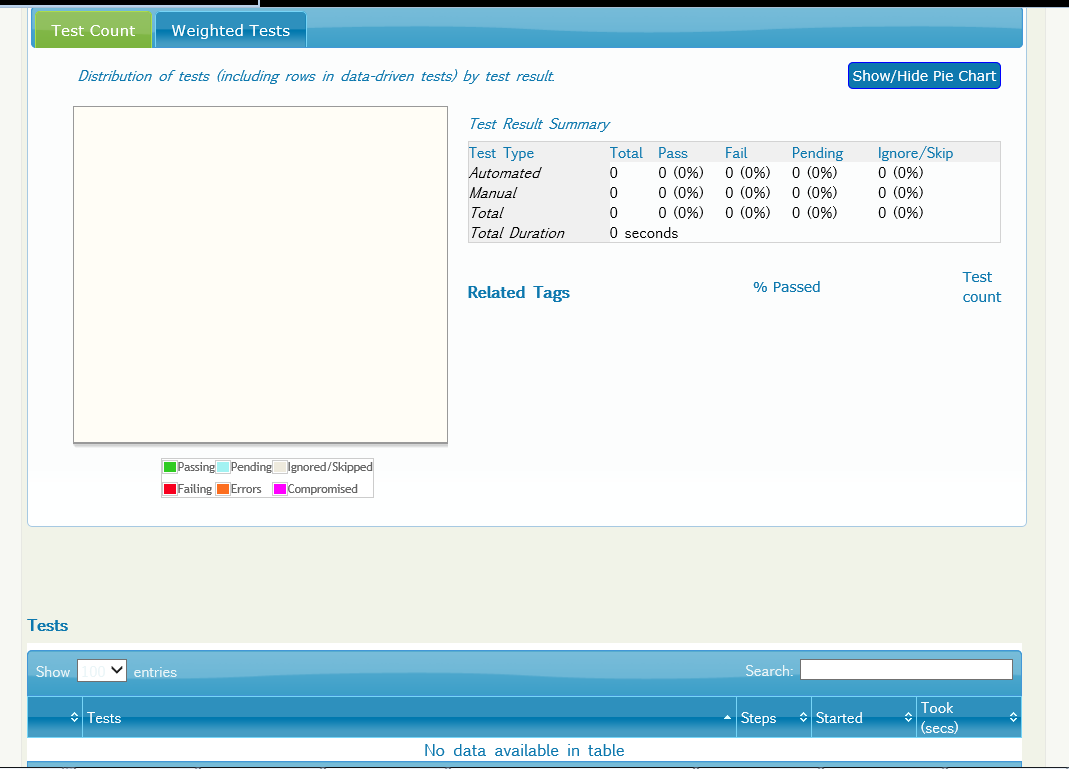Click the Show/Hide Pie Chart button
The width and height of the screenshot is (1069, 769).
923,75
